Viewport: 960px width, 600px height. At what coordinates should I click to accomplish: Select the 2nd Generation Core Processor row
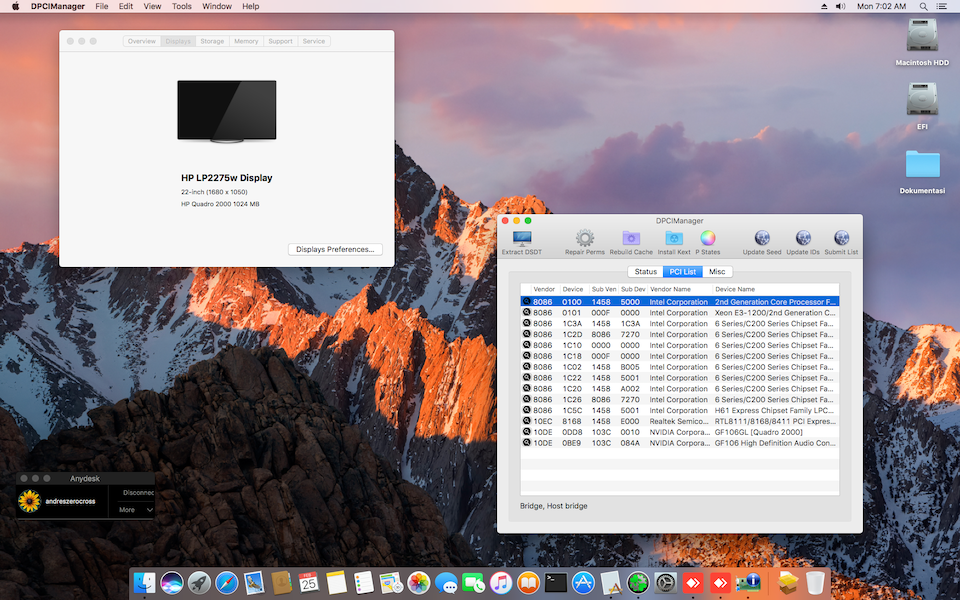click(x=680, y=302)
